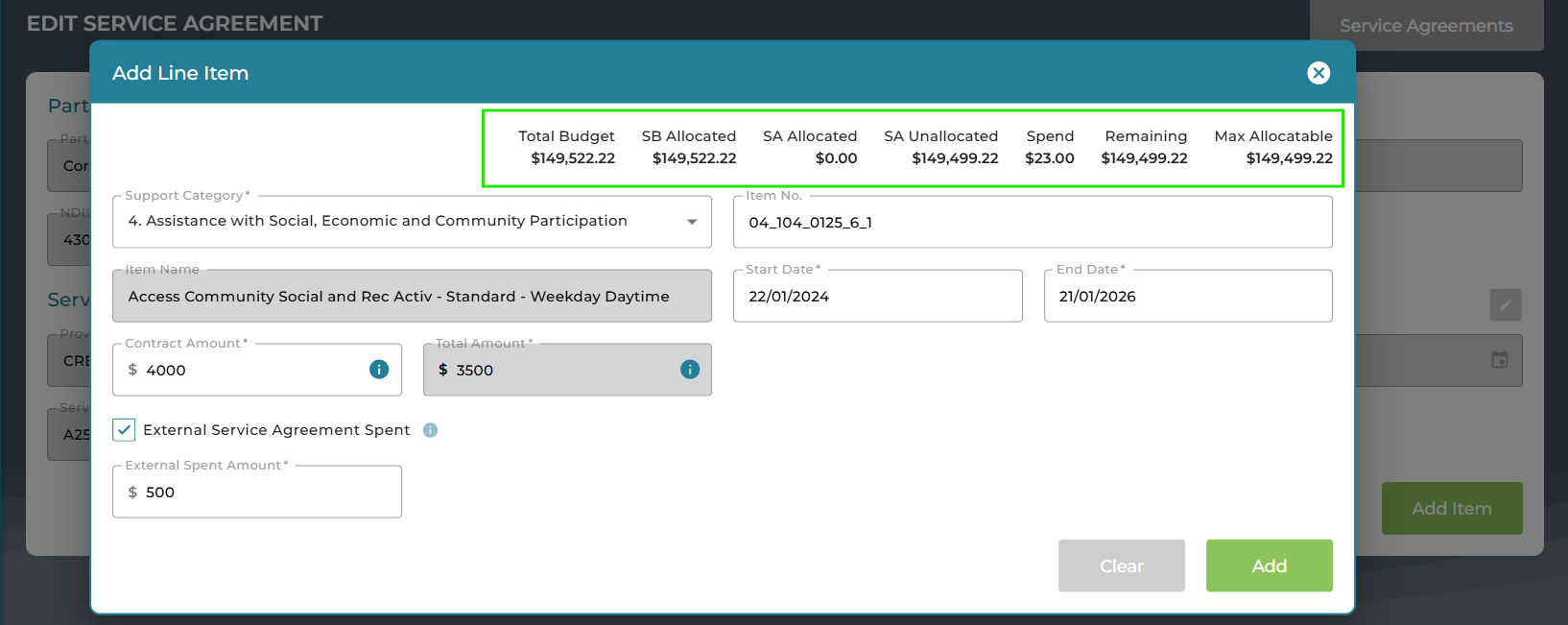Open the calendar icon in background form
1568x625 pixels.
[1499, 360]
